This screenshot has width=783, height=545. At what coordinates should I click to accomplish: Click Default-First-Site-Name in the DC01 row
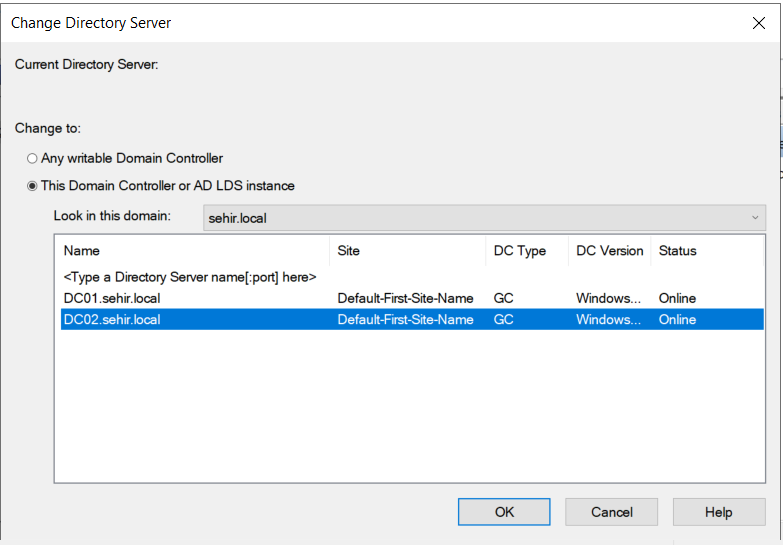tap(405, 298)
